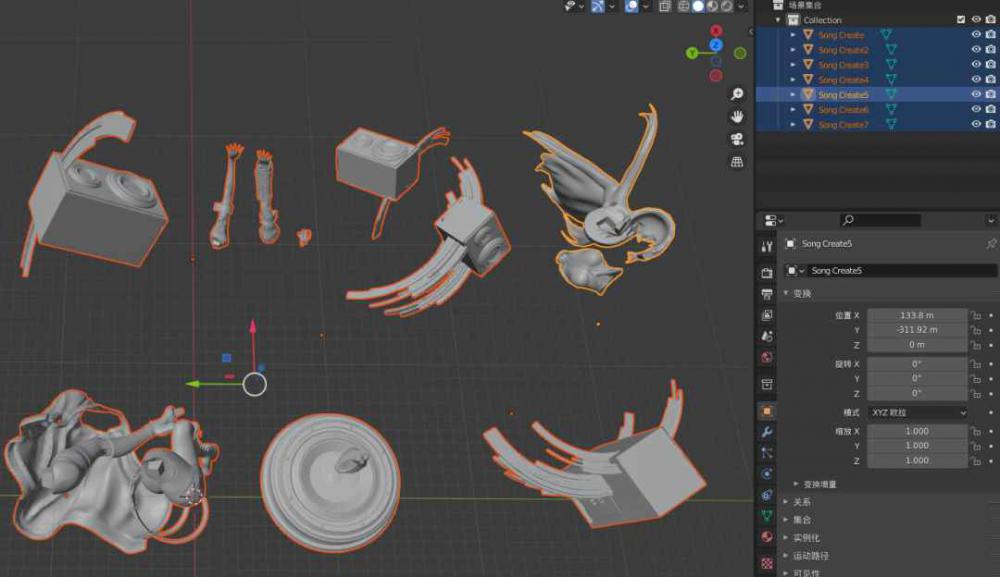Hide Song Create7 with its eye icon

976,124
